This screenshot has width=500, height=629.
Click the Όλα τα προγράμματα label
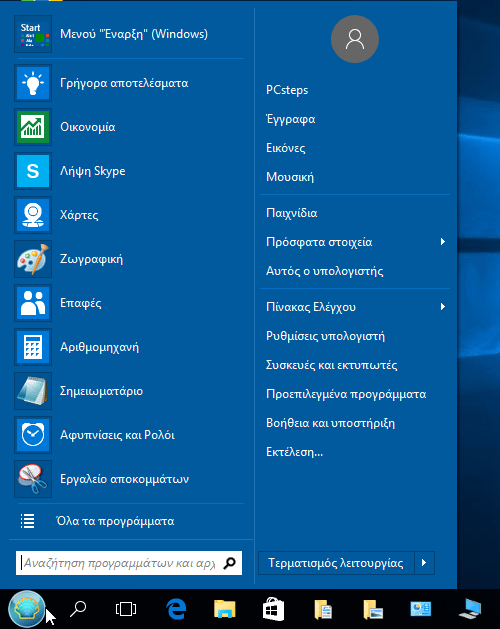(x=115, y=521)
